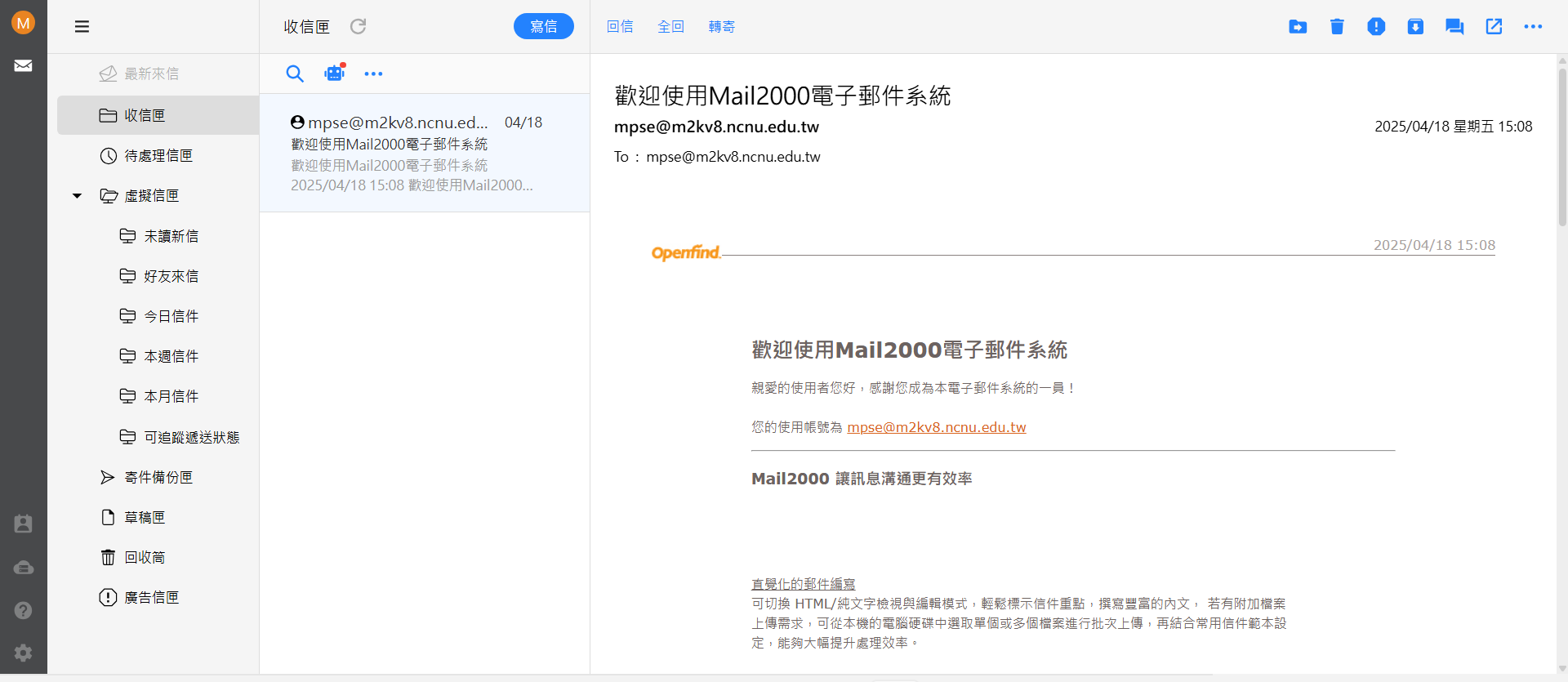
Task: Select 收信匣 inbox folder
Action: point(158,115)
